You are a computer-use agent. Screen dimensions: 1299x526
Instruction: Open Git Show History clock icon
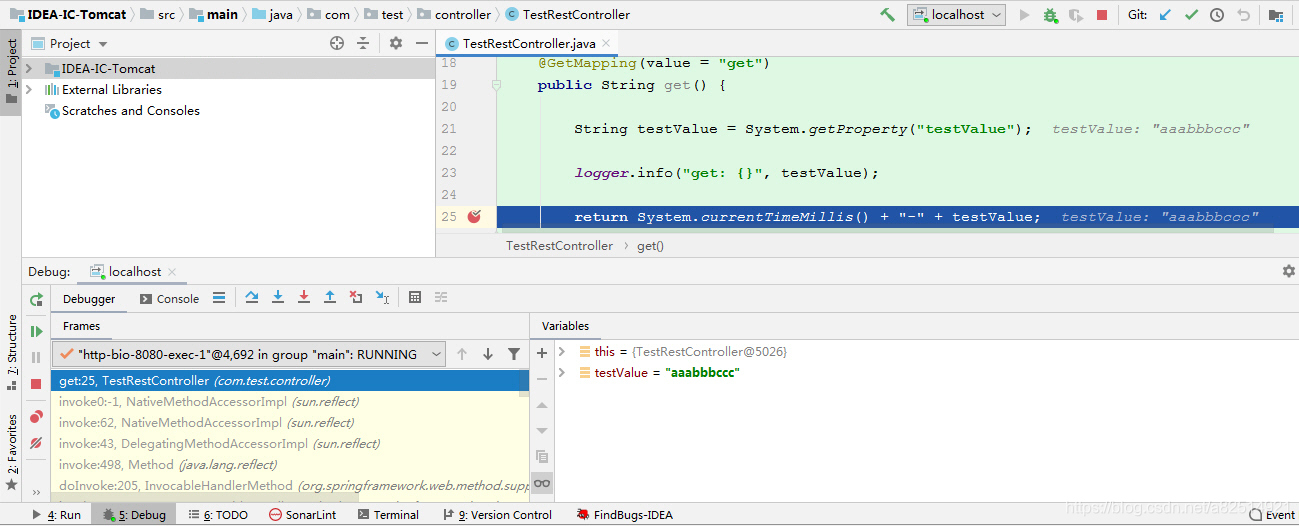tap(1217, 15)
